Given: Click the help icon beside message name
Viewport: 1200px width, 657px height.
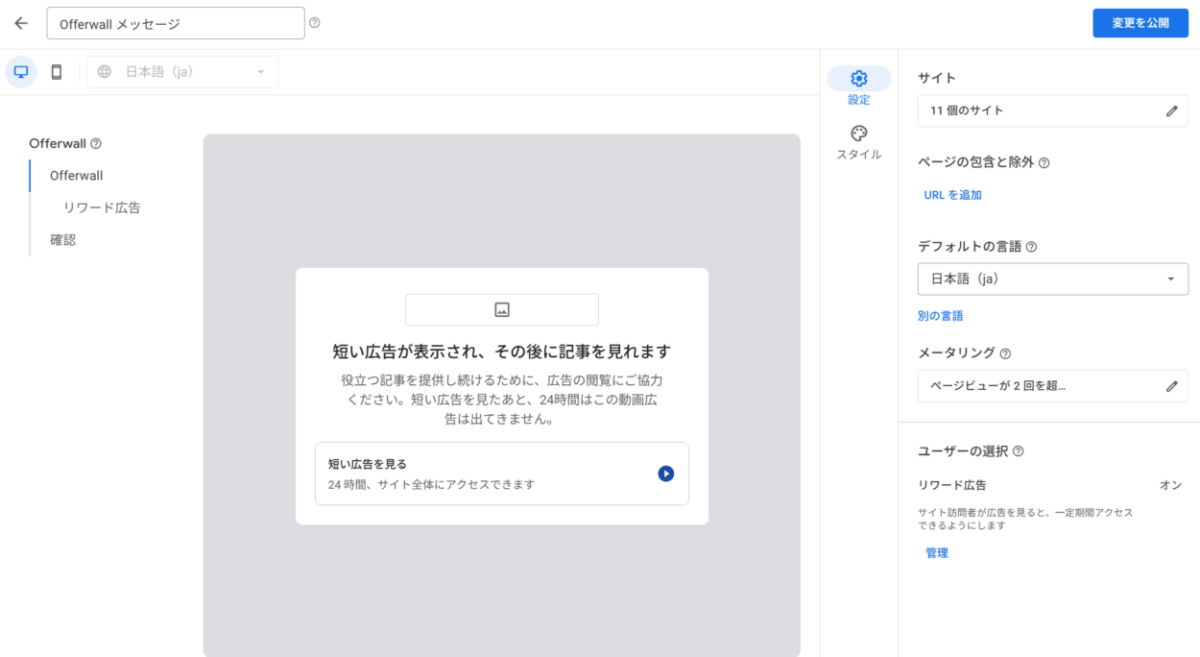Looking at the screenshot, I should tap(315, 23).
